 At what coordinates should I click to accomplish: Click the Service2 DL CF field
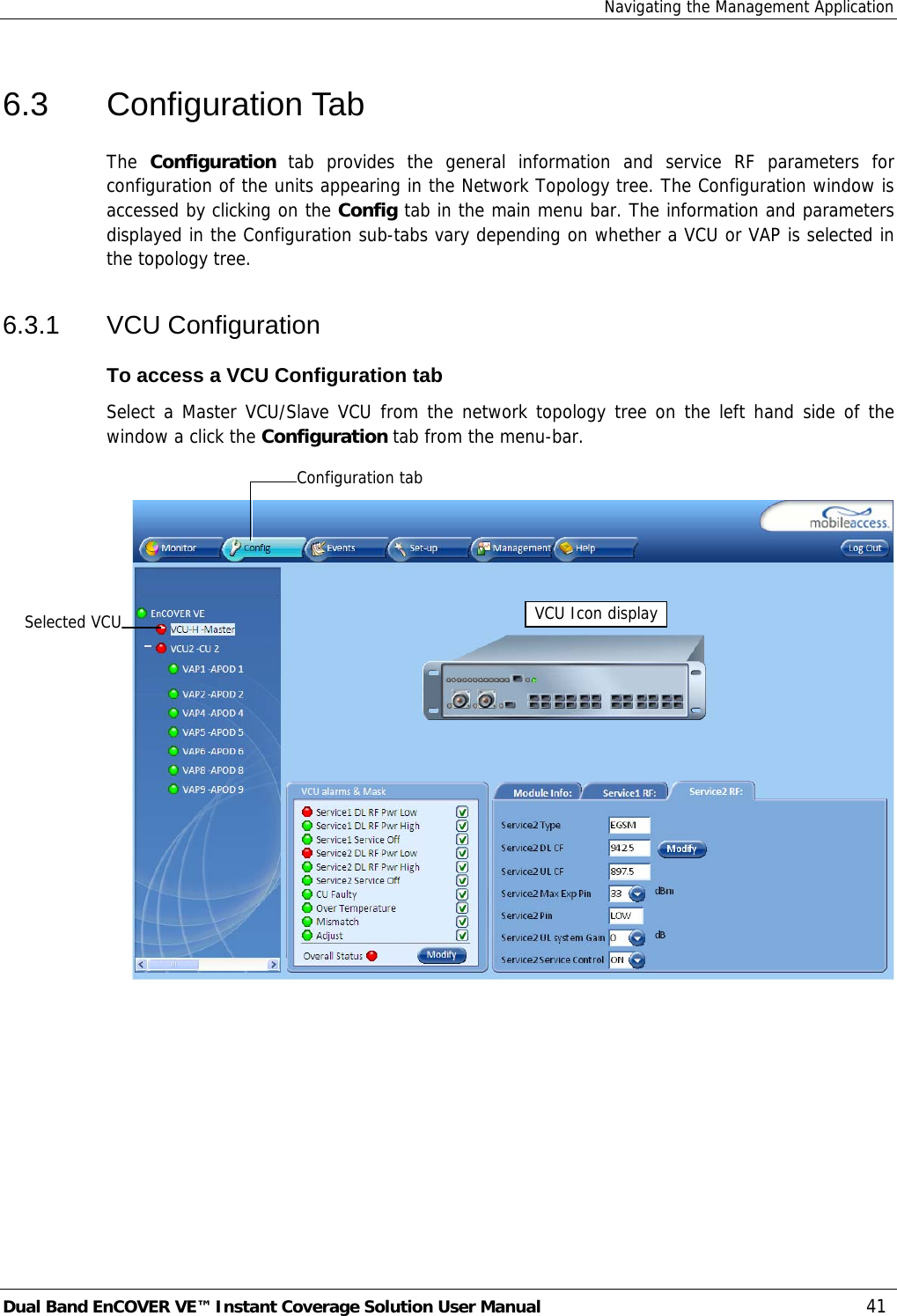[629, 849]
